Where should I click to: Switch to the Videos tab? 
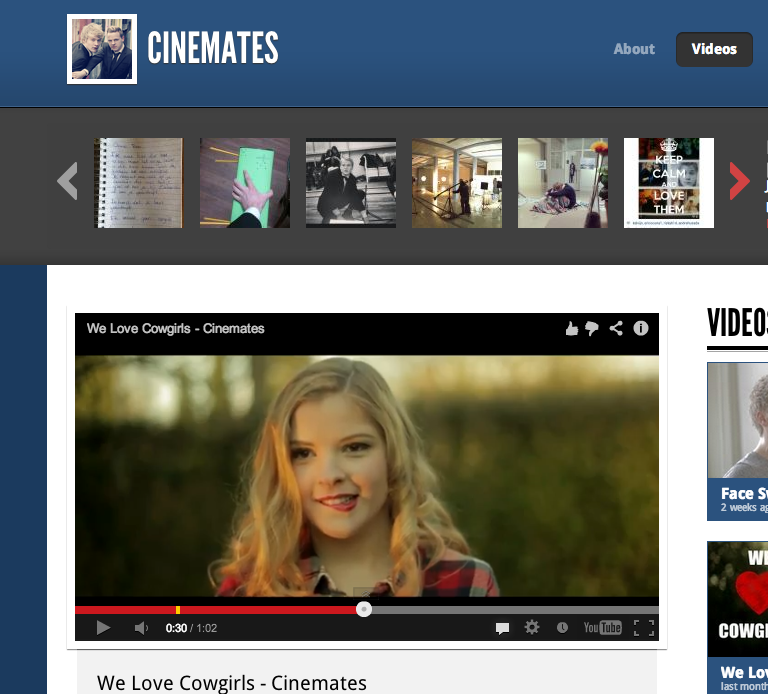[x=714, y=49]
